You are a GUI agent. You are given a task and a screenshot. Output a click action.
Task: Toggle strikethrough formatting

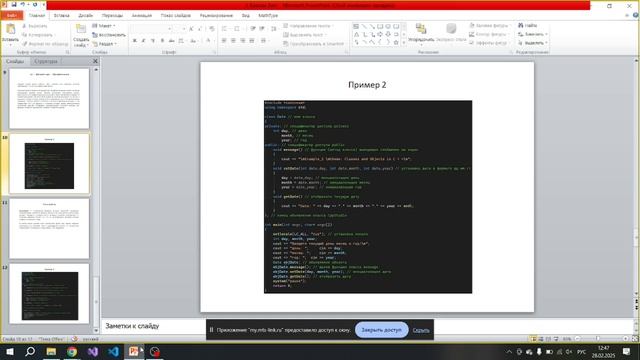tap(171, 40)
